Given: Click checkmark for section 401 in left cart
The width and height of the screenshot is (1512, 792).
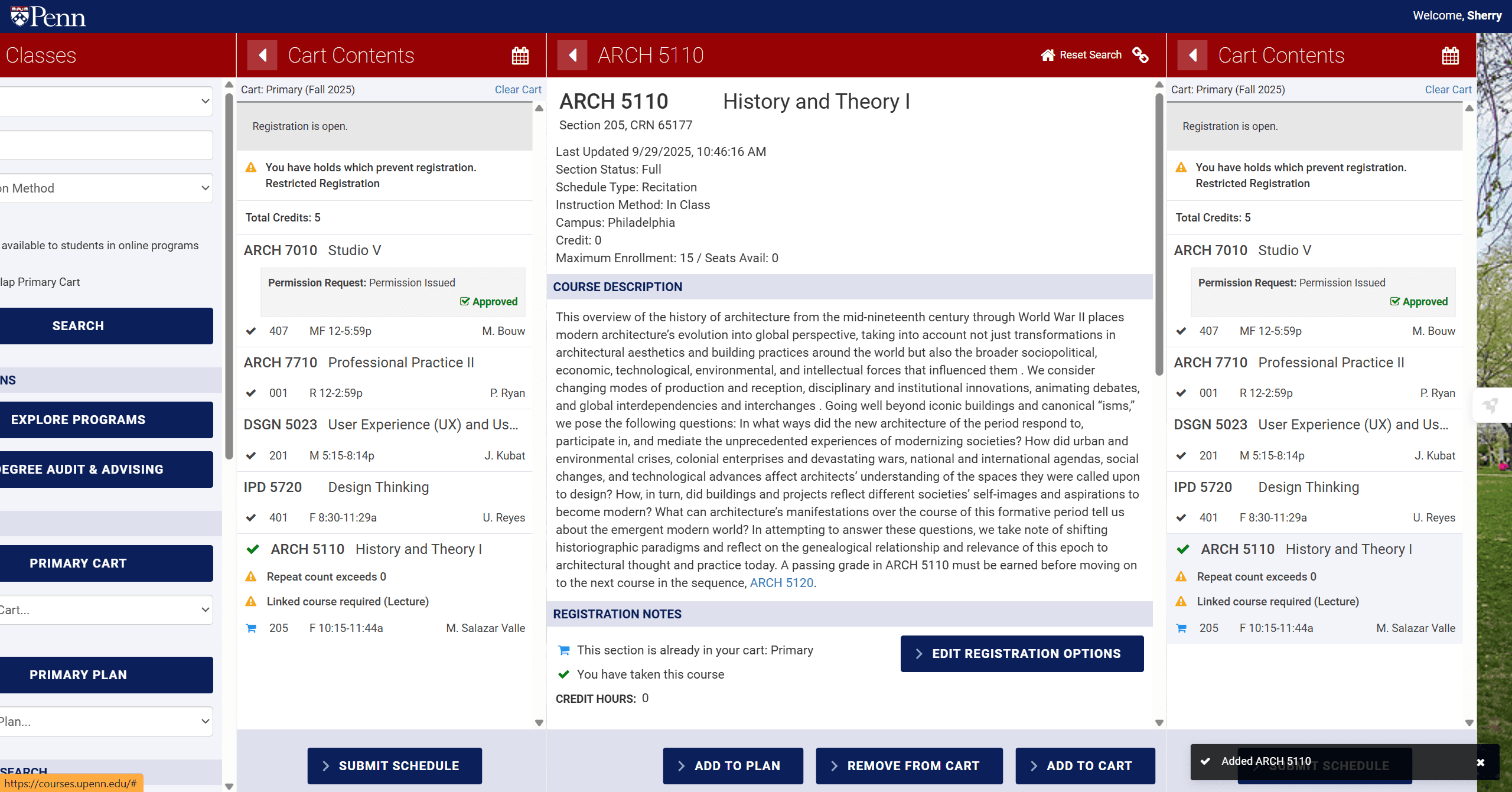Looking at the screenshot, I should pyautogui.click(x=251, y=518).
